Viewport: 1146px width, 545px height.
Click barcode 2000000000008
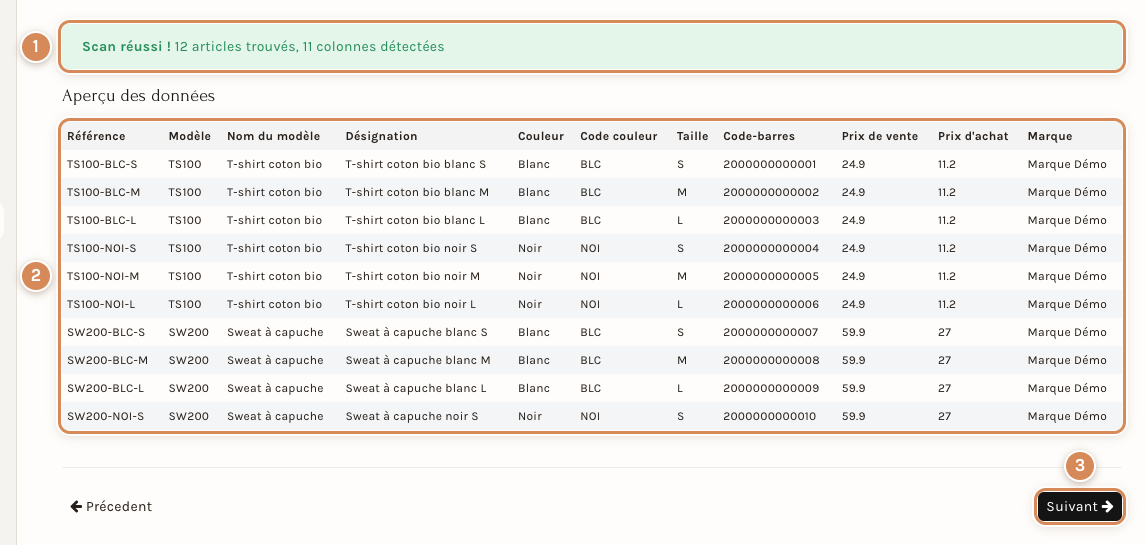(771, 360)
